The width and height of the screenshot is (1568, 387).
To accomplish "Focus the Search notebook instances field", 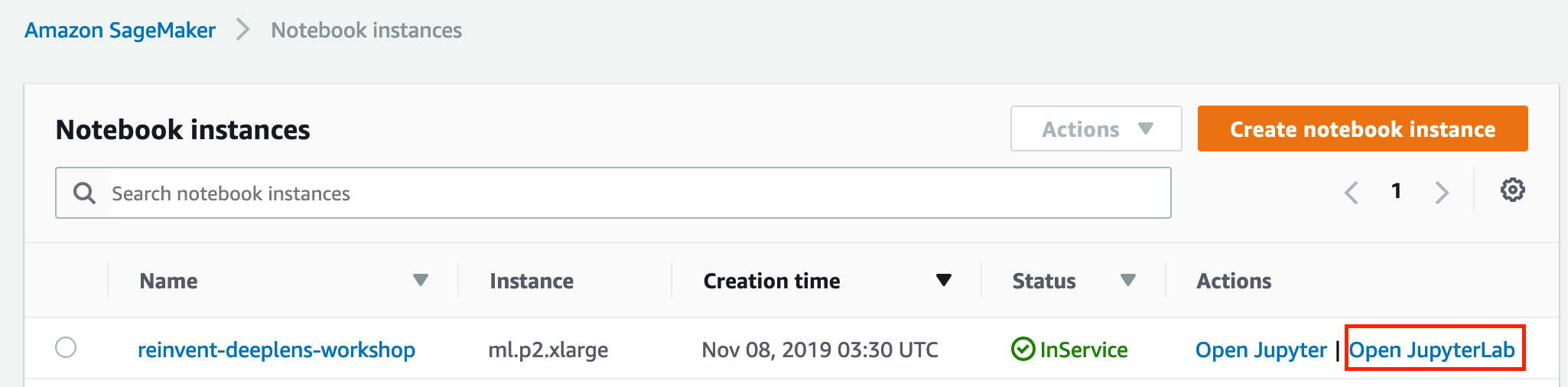I will pyautogui.click(x=613, y=193).
